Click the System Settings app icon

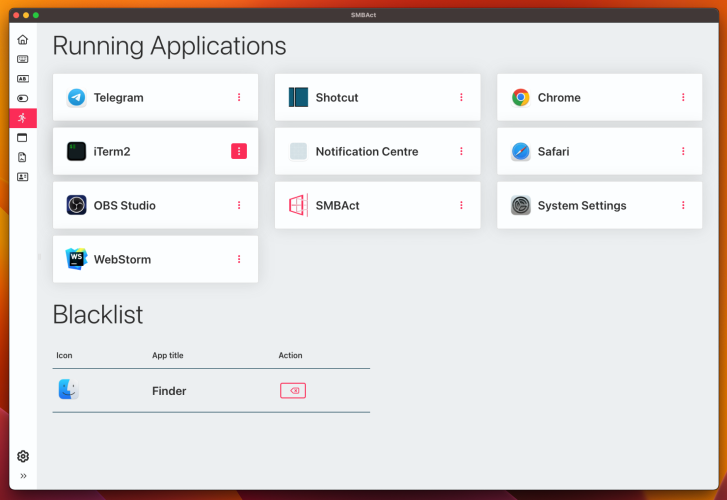click(521, 205)
